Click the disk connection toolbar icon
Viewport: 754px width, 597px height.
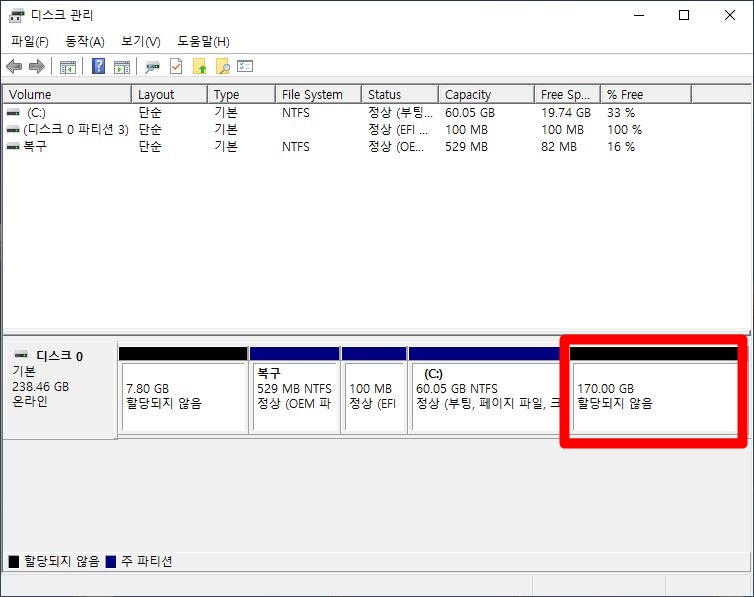pos(152,67)
